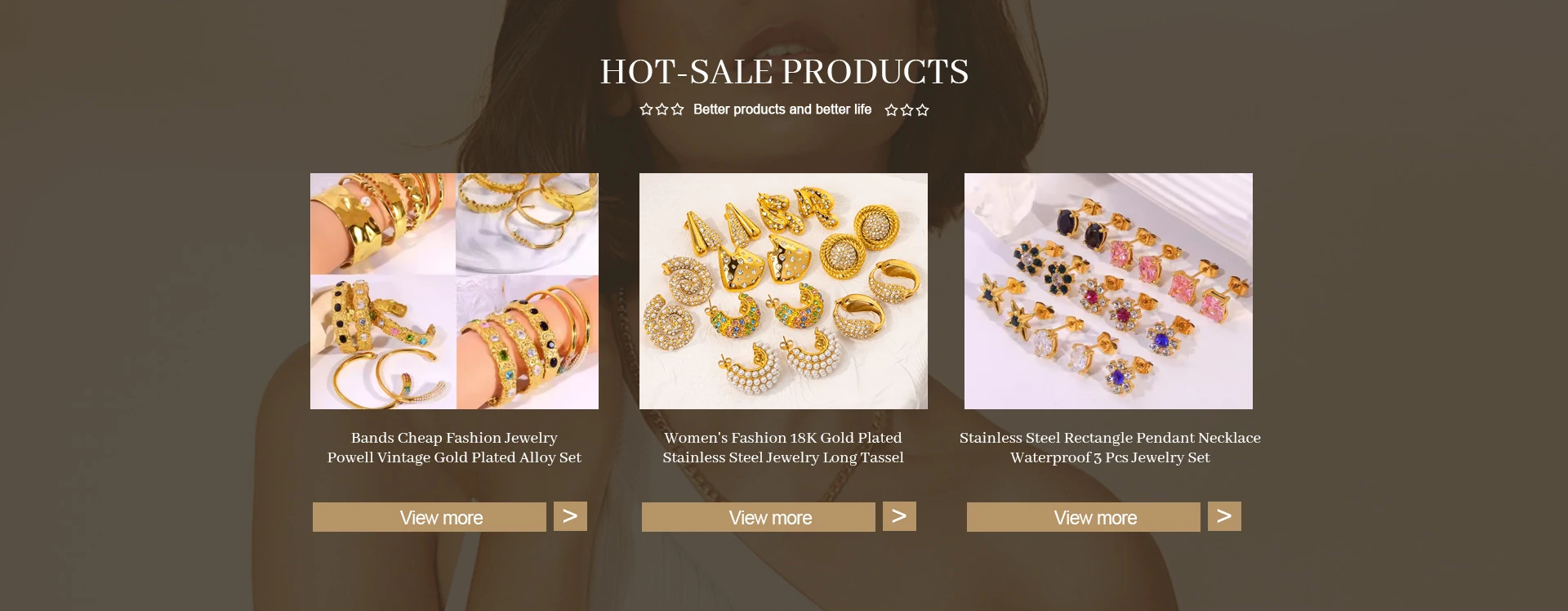Click the arrow next to Bands View more
The width and height of the screenshot is (1568, 611).
click(x=570, y=516)
